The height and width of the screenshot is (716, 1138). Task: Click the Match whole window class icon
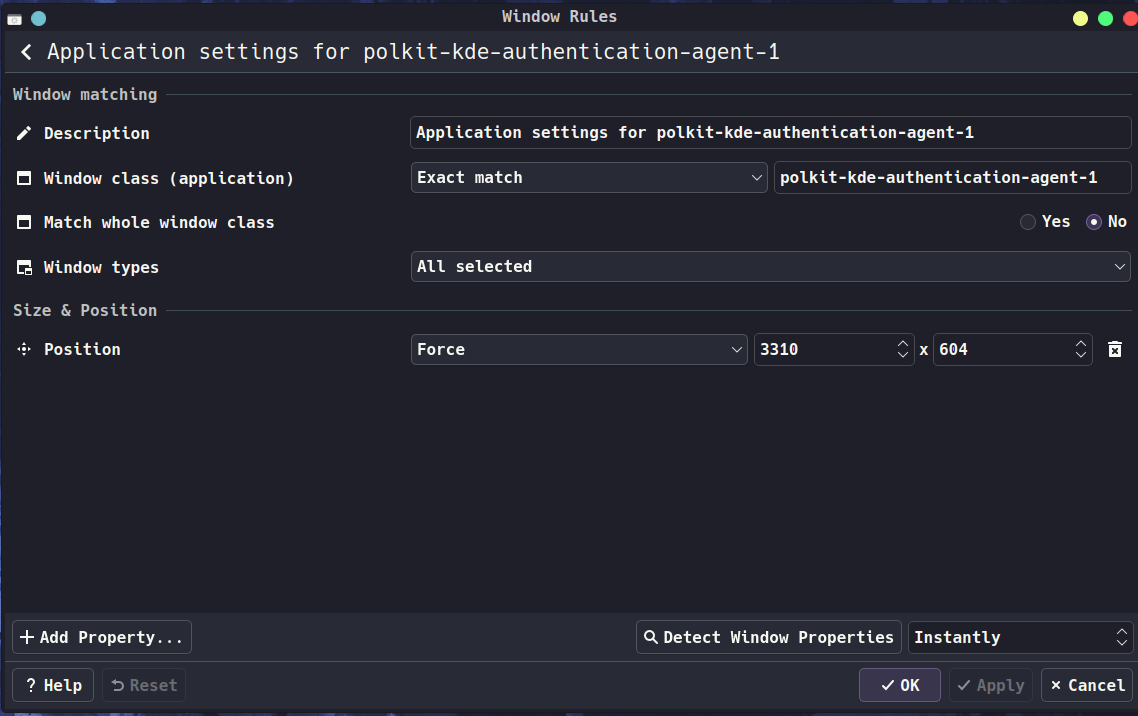24,222
